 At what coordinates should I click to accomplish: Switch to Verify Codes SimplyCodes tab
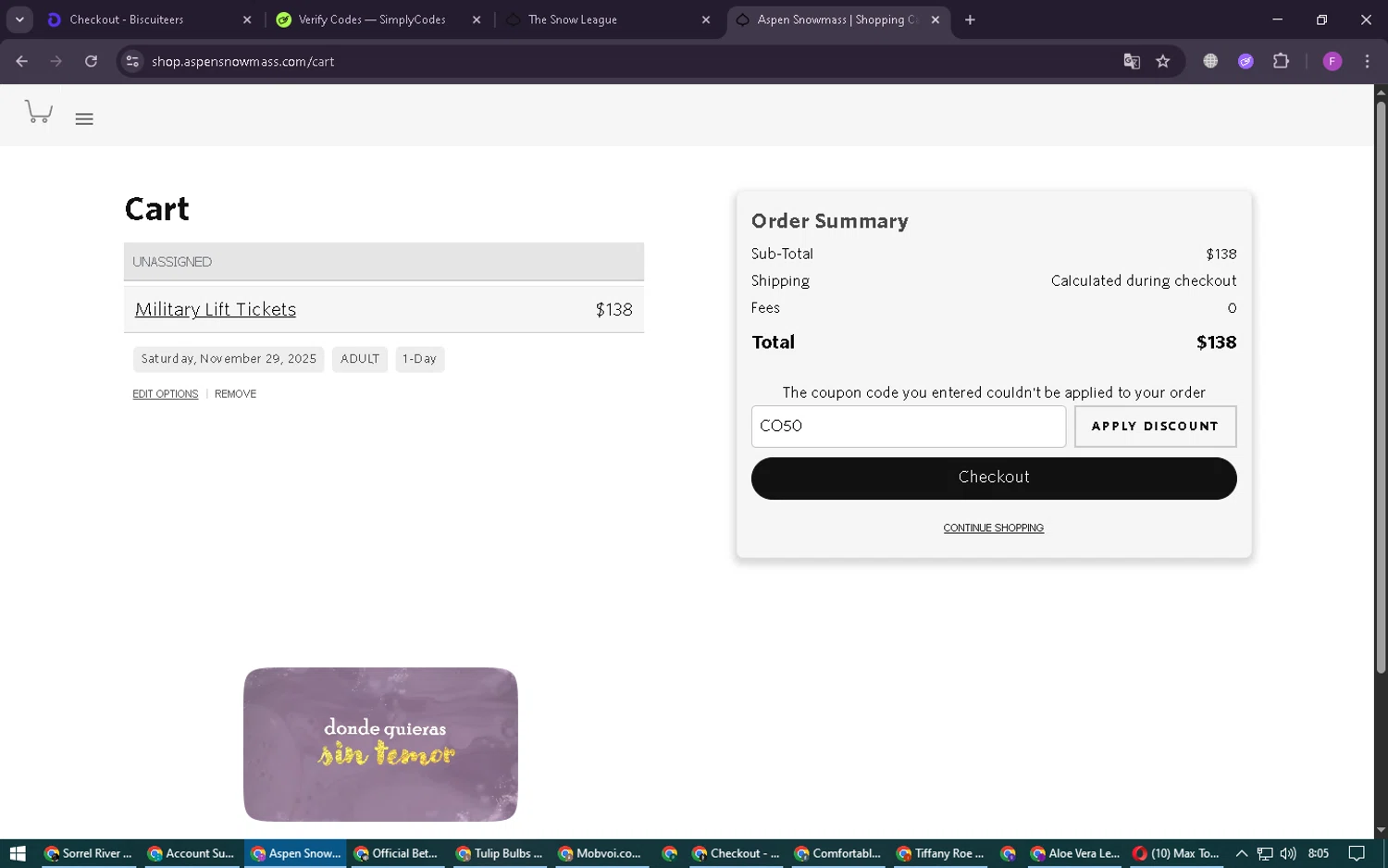[372, 19]
